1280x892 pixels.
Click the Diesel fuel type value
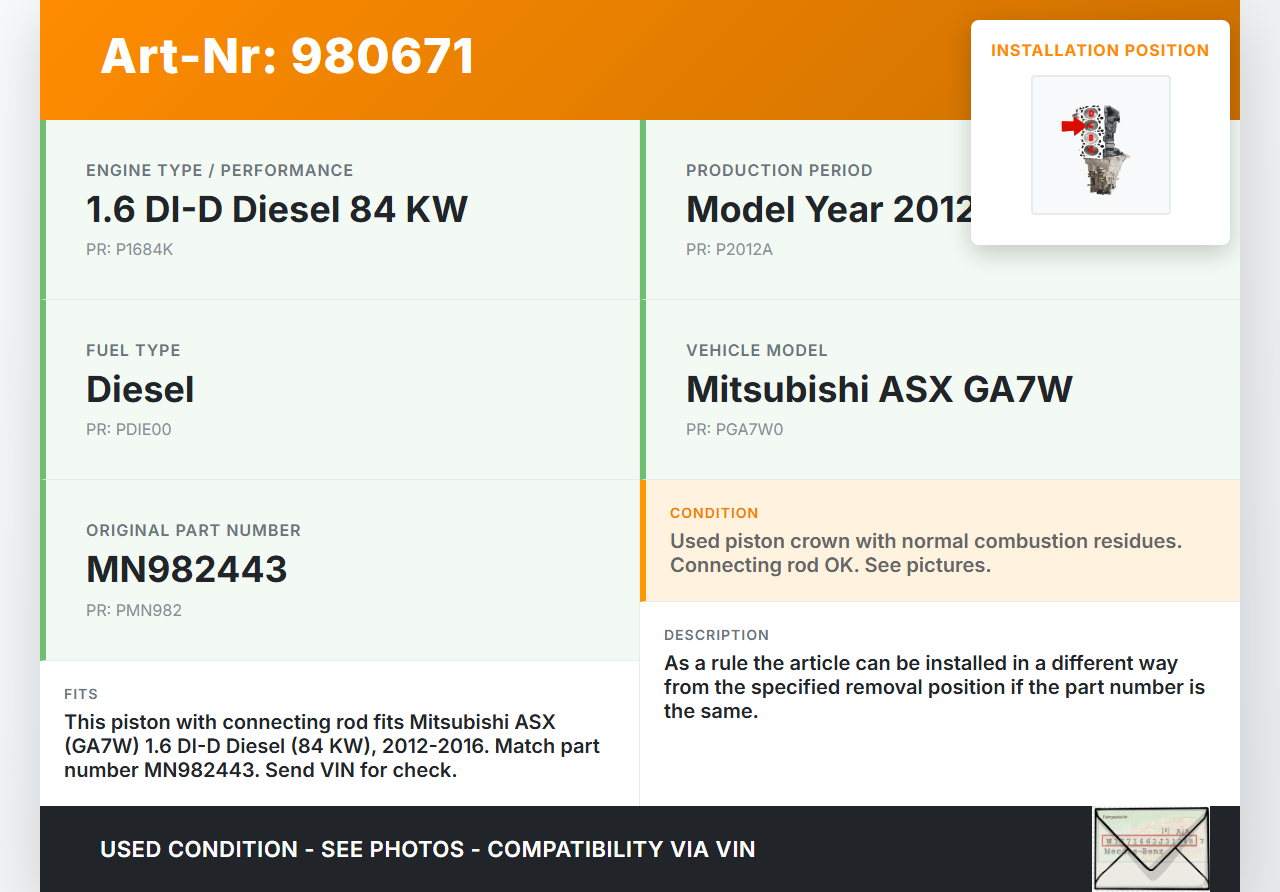click(x=140, y=389)
